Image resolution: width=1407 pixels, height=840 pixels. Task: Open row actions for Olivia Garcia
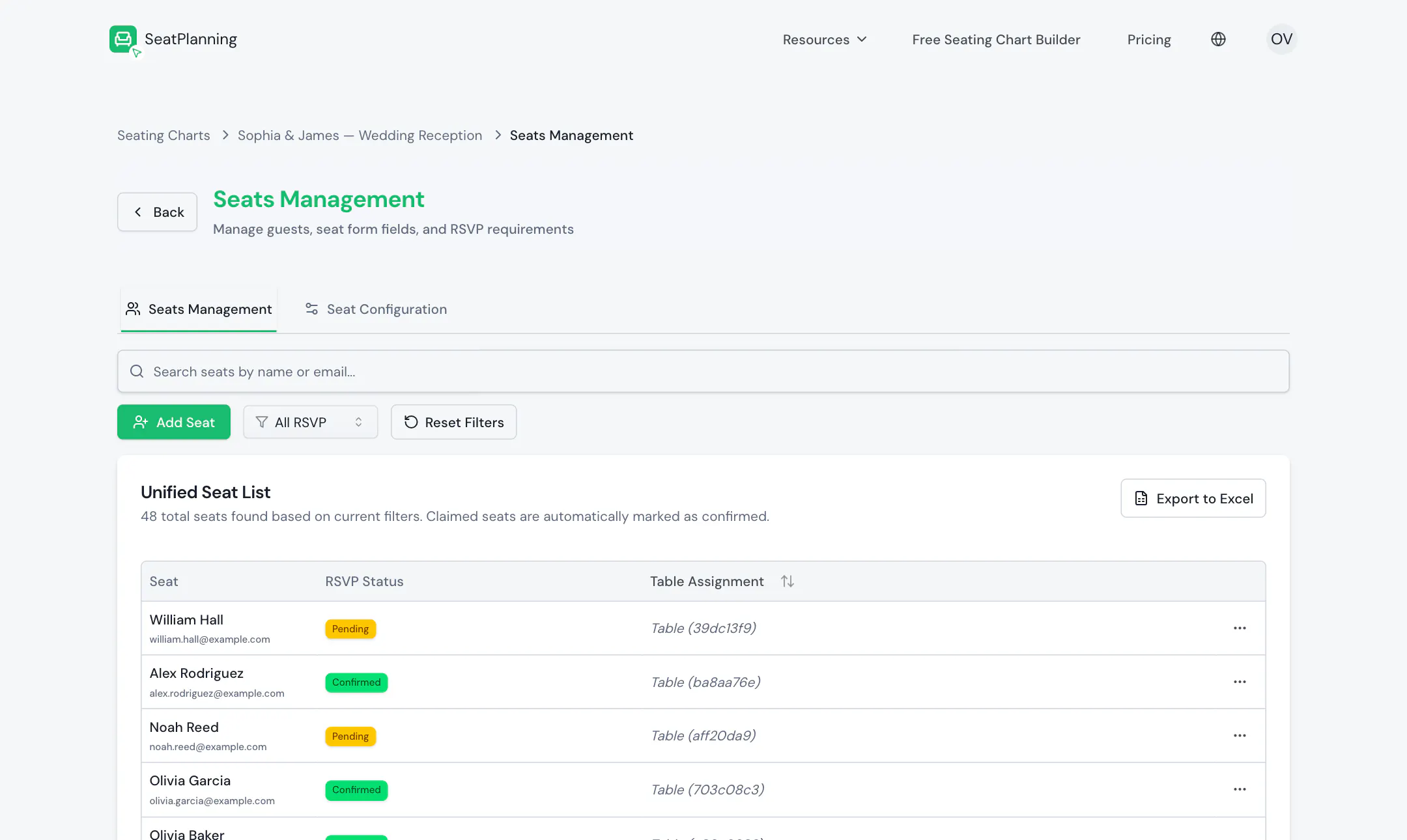pyautogui.click(x=1240, y=789)
